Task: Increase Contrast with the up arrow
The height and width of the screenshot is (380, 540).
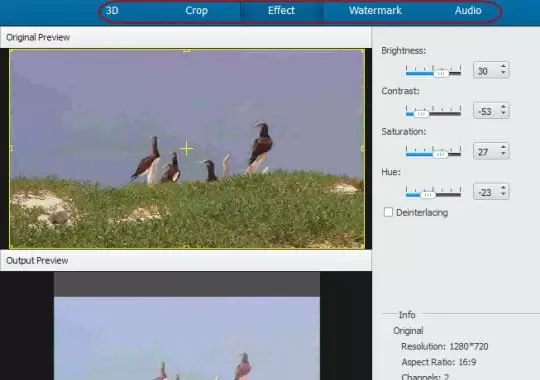Action: tap(503, 107)
